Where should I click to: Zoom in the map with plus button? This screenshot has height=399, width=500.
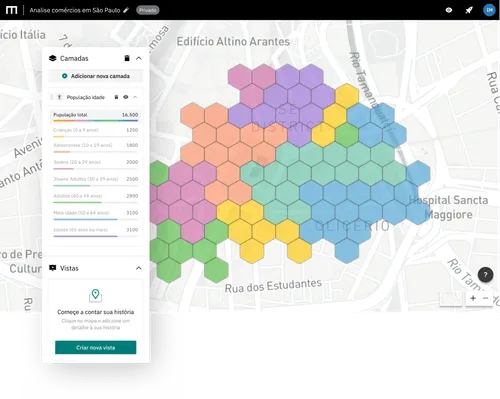click(473, 298)
